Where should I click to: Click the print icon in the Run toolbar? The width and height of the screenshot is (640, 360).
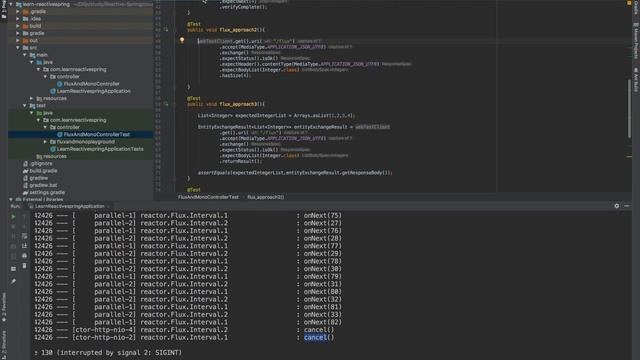[24, 256]
